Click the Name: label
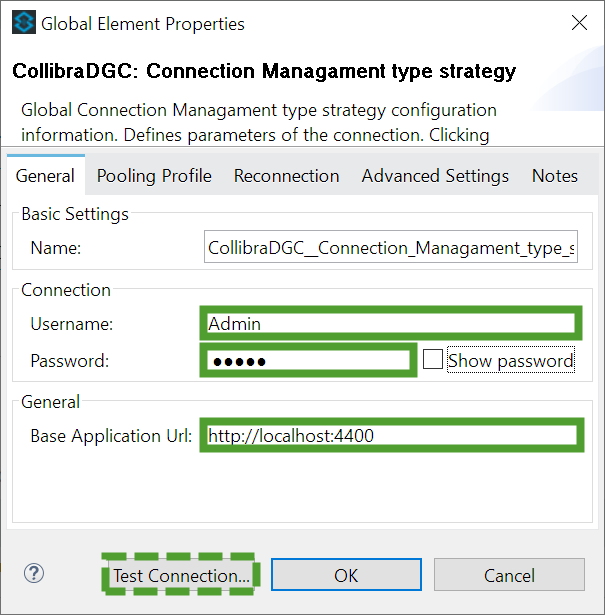 tap(56, 248)
